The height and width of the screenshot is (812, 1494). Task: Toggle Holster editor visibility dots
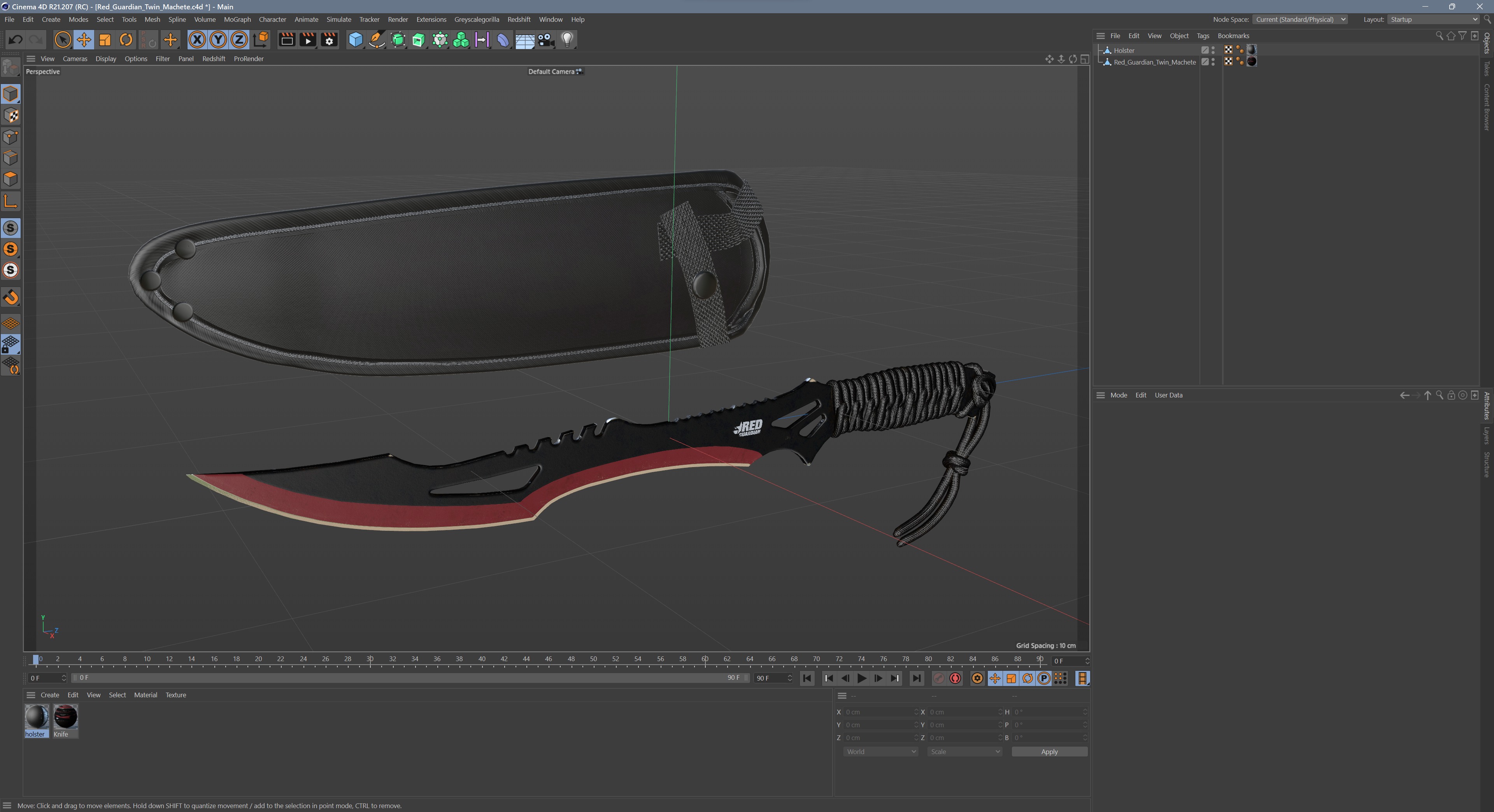(1213, 51)
